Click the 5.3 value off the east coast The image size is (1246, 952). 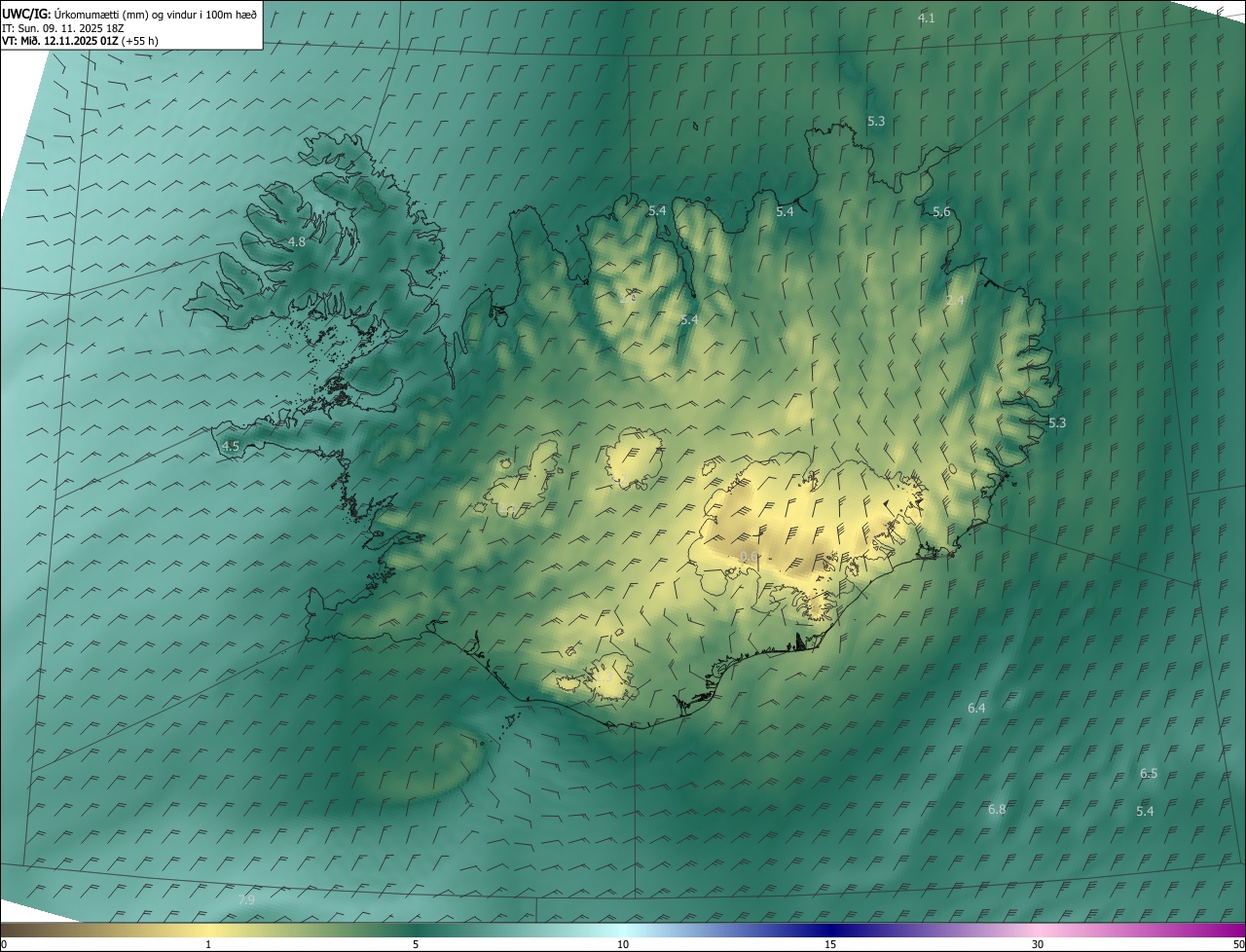(1057, 423)
